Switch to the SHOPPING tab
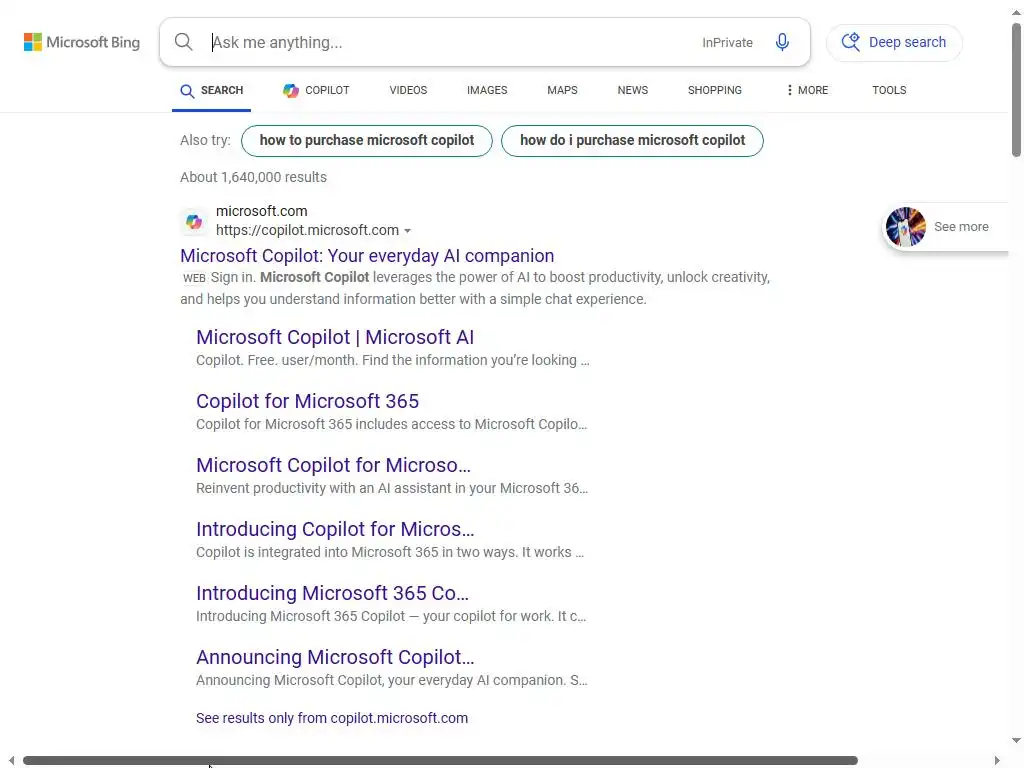 coord(714,90)
